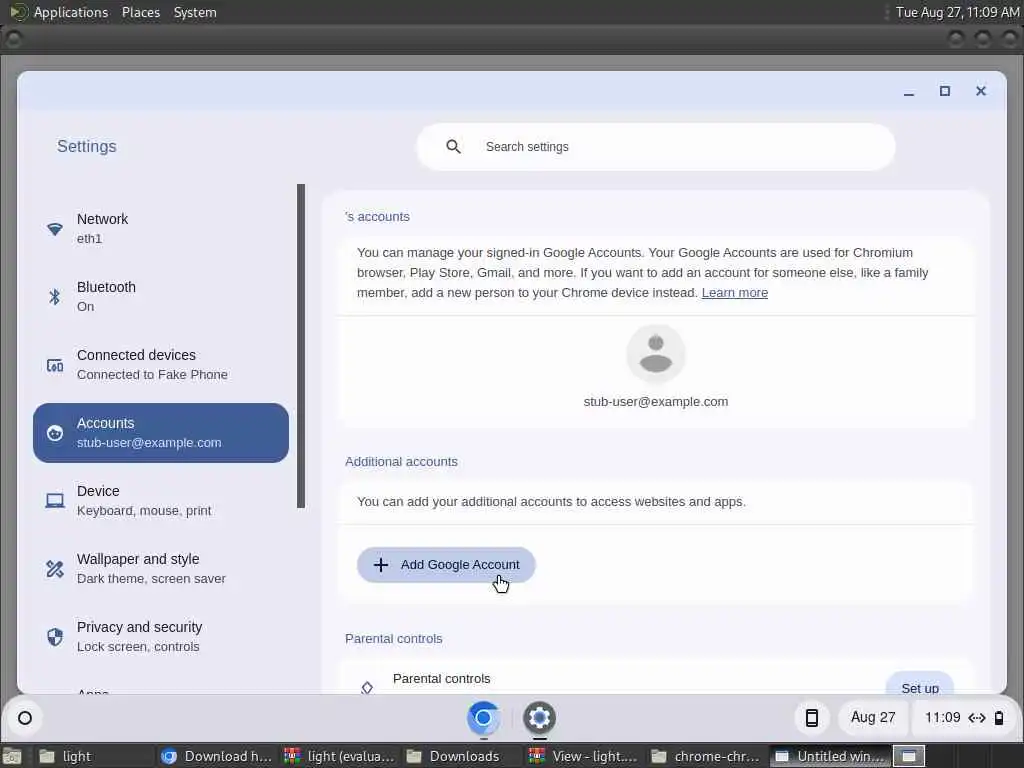The height and width of the screenshot is (768, 1024).
Task: Click the Bluetooth icon in sidebar
Action: tap(55, 296)
